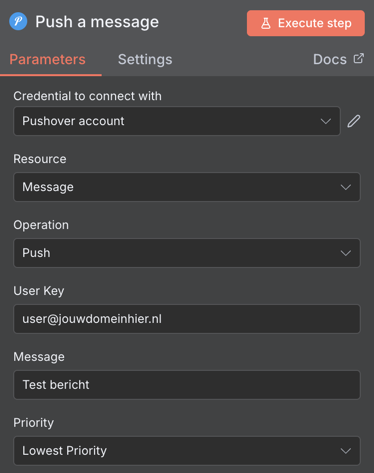Click the Push a message node title
The image size is (374, 473).
pos(97,22)
